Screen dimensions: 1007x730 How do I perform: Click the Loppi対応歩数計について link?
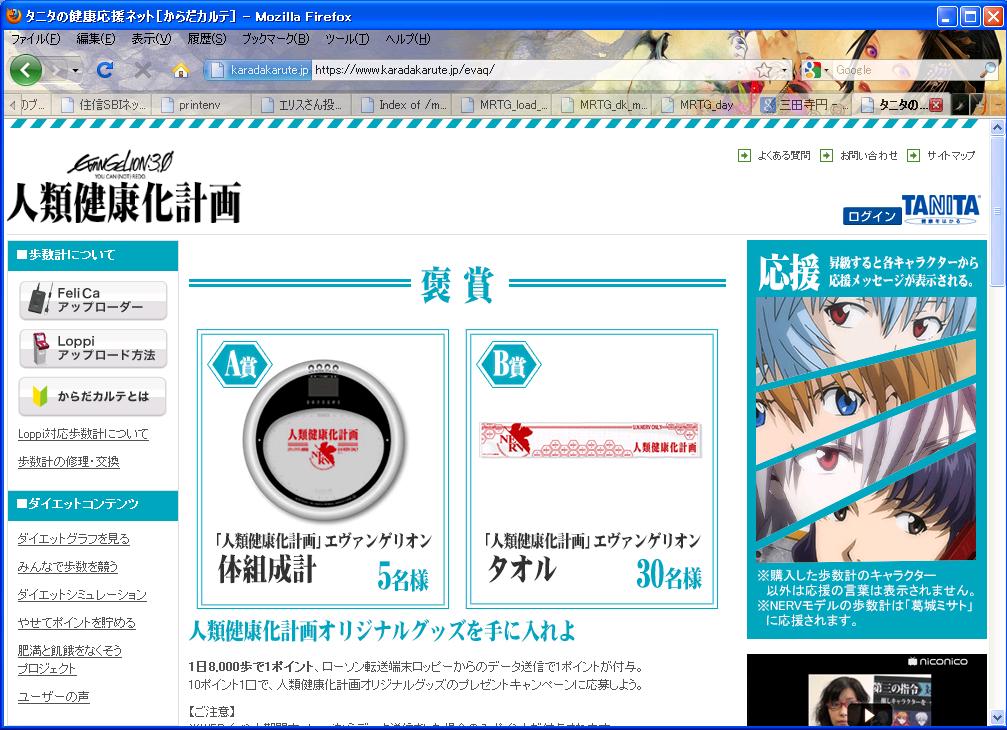83,434
